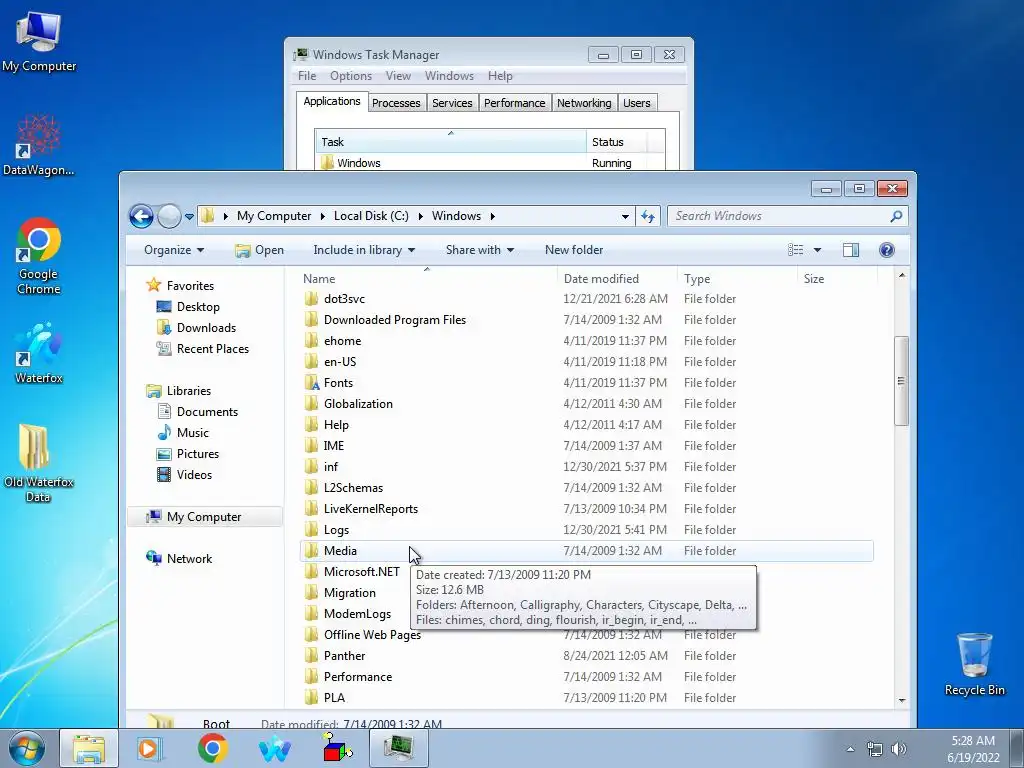
Task: Switch to Processes tab in Task Manager
Action: pyautogui.click(x=396, y=103)
